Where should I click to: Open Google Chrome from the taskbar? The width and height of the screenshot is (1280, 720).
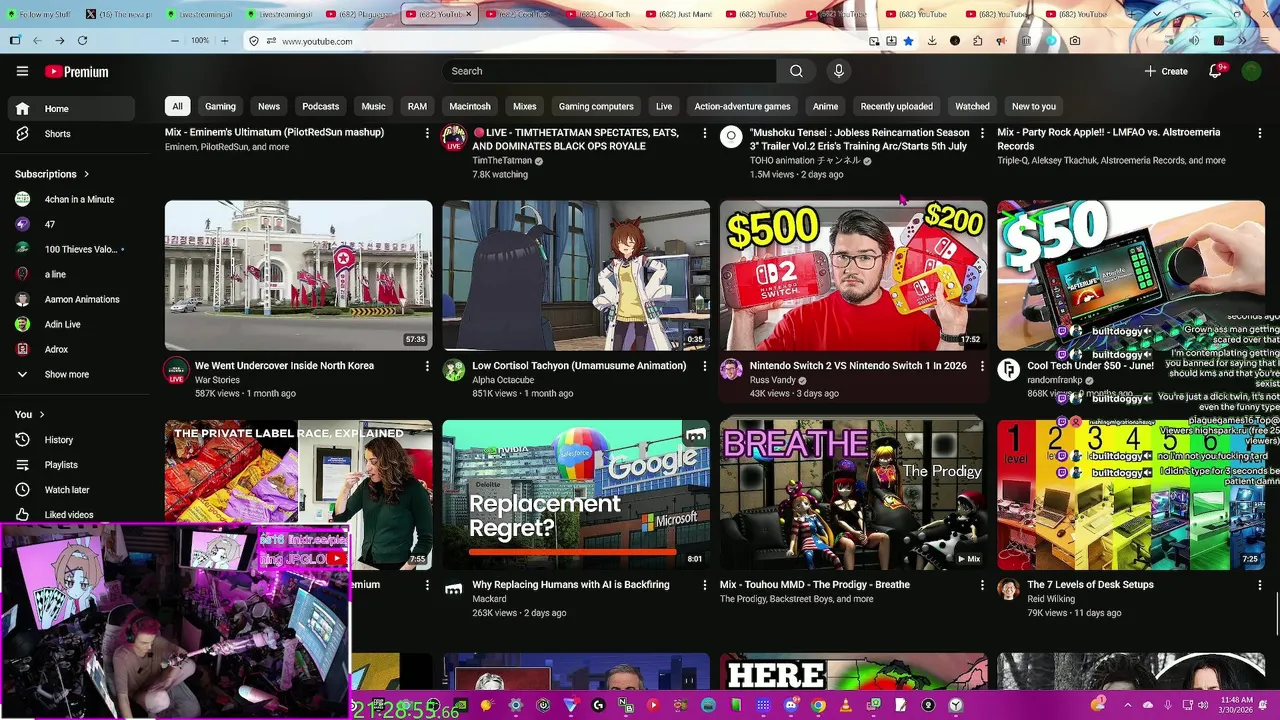818,705
